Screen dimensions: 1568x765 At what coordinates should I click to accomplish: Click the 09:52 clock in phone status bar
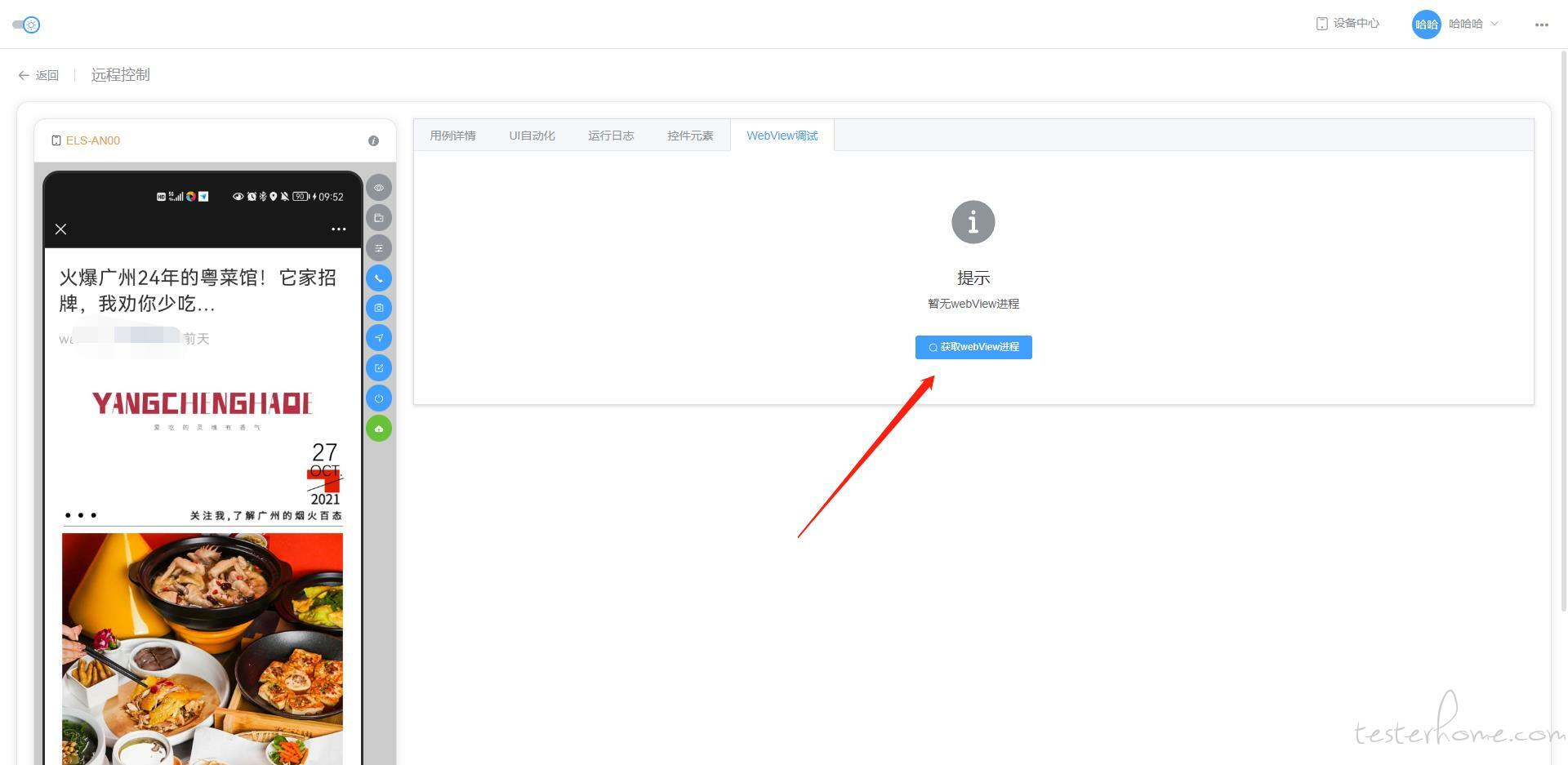331,197
